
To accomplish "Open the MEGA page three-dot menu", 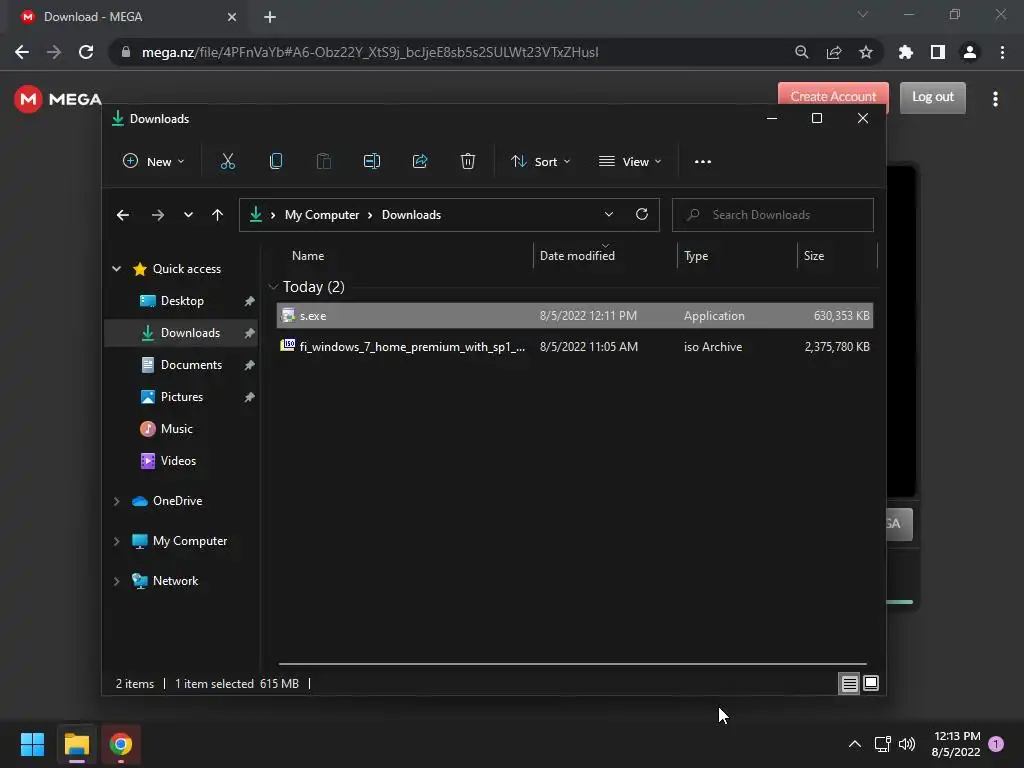I will pos(995,99).
